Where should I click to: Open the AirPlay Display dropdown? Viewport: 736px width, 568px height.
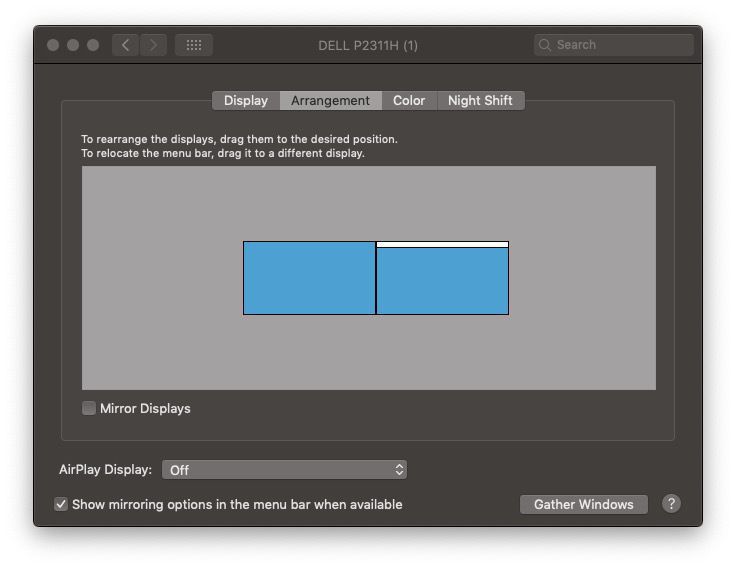(x=284, y=470)
